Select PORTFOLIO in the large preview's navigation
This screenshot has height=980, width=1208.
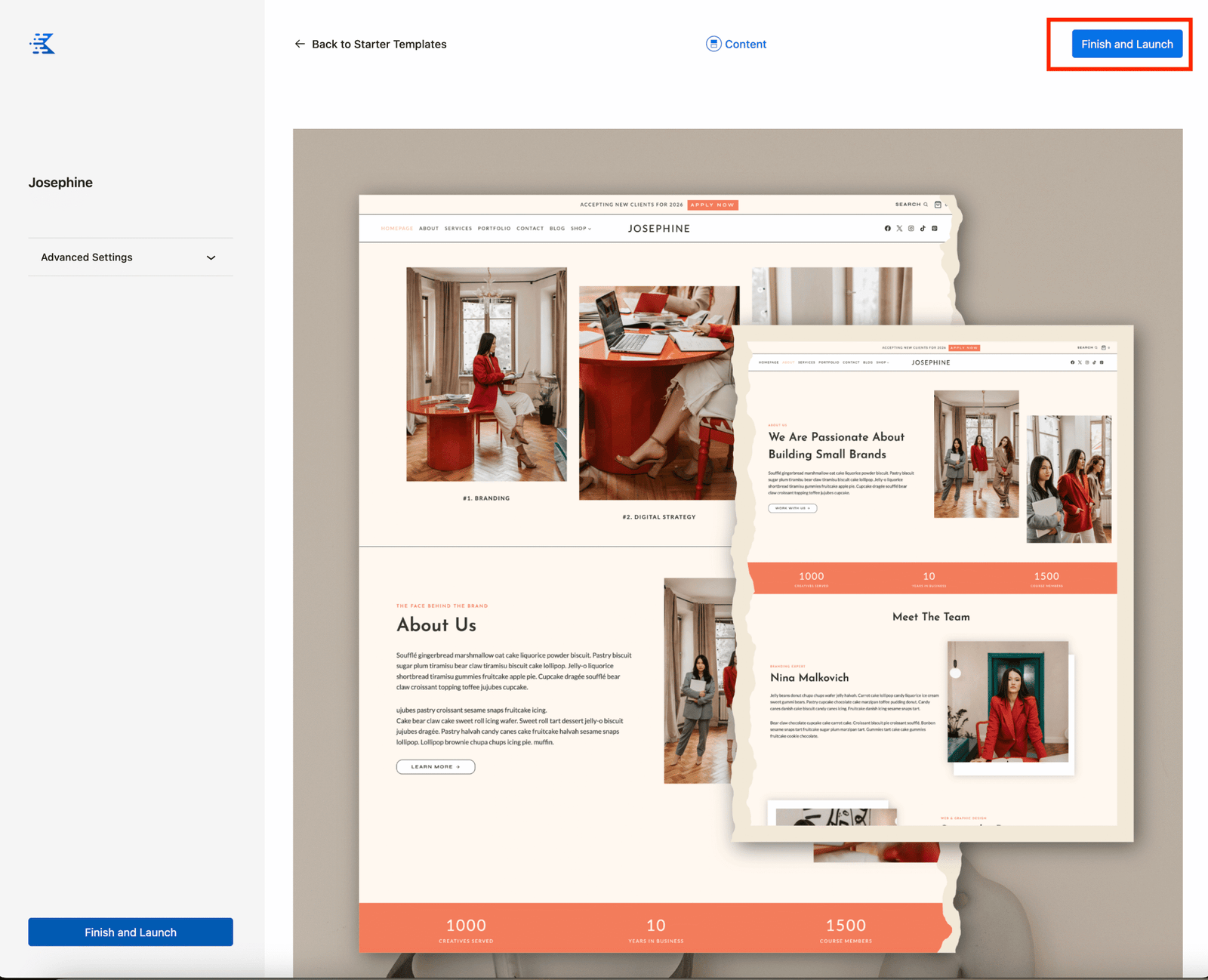(x=494, y=228)
